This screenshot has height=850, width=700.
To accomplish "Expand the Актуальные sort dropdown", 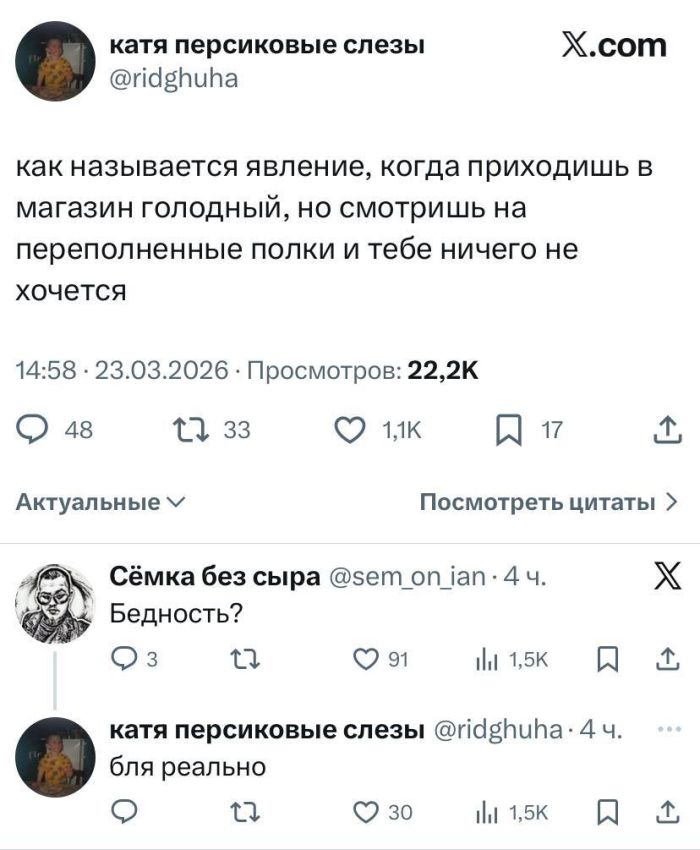I will click(x=100, y=502).
